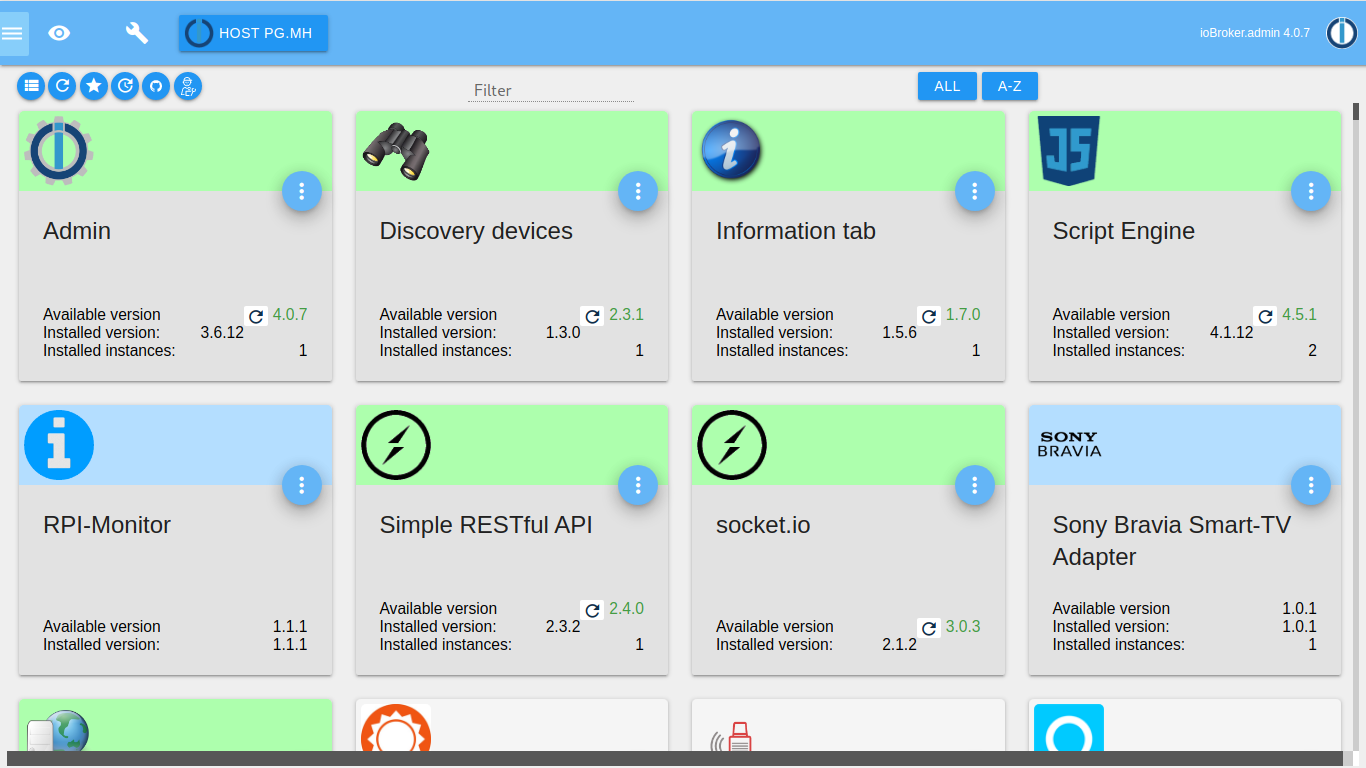
Task: Click the ioBroker logo in the top bar
Action: coord(1340,32)
